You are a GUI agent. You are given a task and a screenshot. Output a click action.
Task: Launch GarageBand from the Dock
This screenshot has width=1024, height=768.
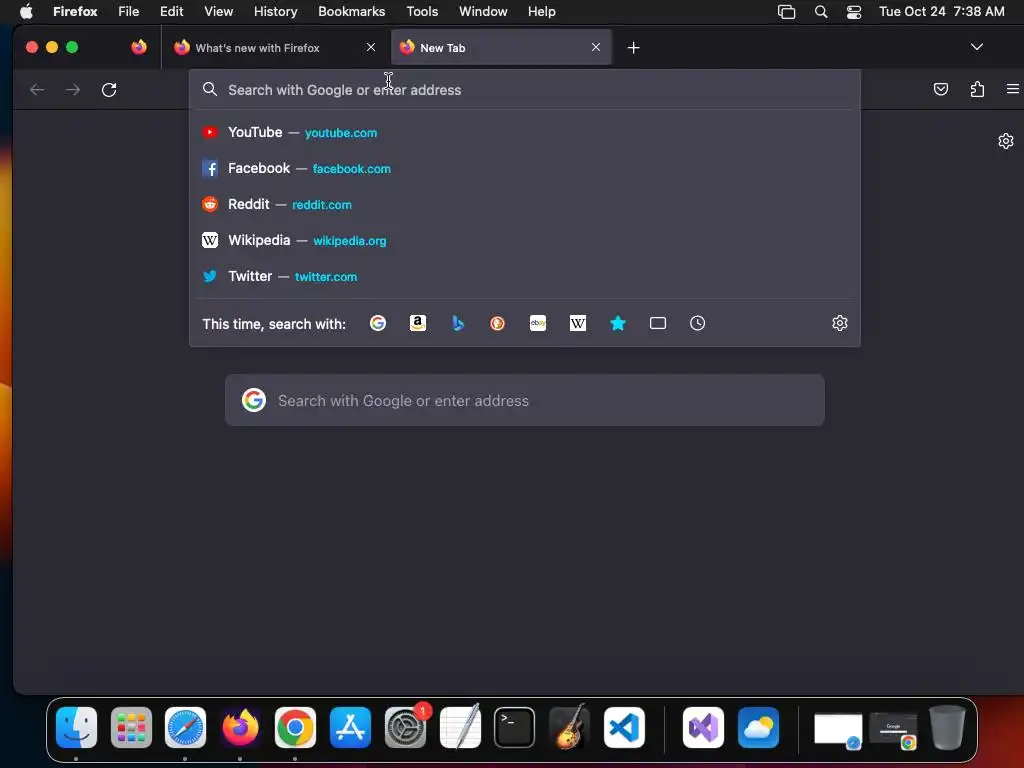569,727
